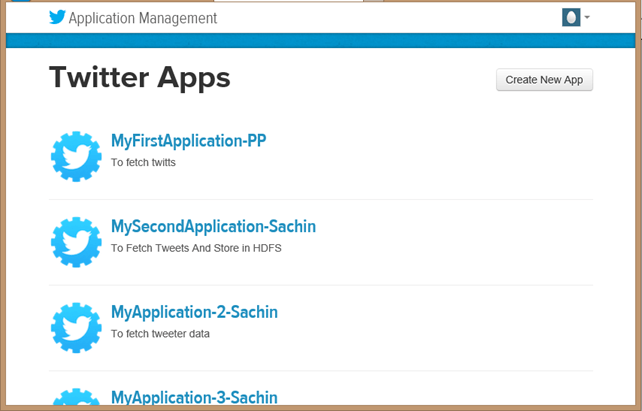Click the MyFirstApplication-PP gear bird icon

(x=76, y=156)
